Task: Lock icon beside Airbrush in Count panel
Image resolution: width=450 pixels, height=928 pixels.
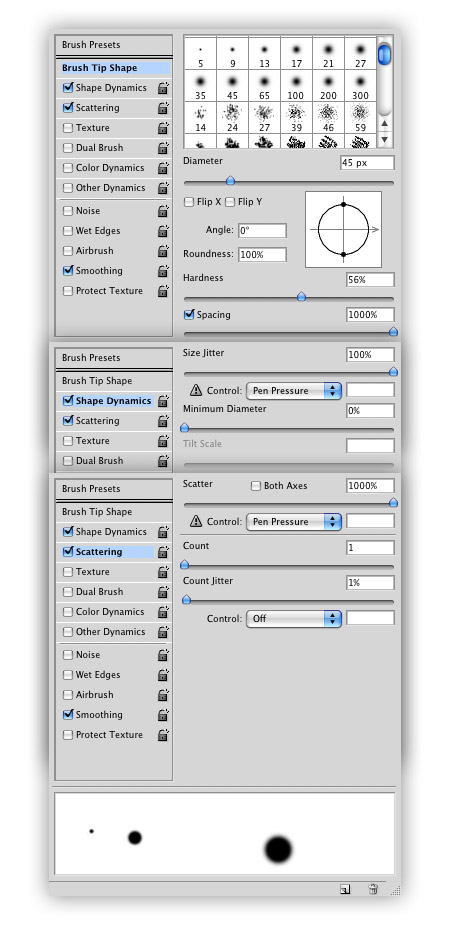Action: coord(163,695)
